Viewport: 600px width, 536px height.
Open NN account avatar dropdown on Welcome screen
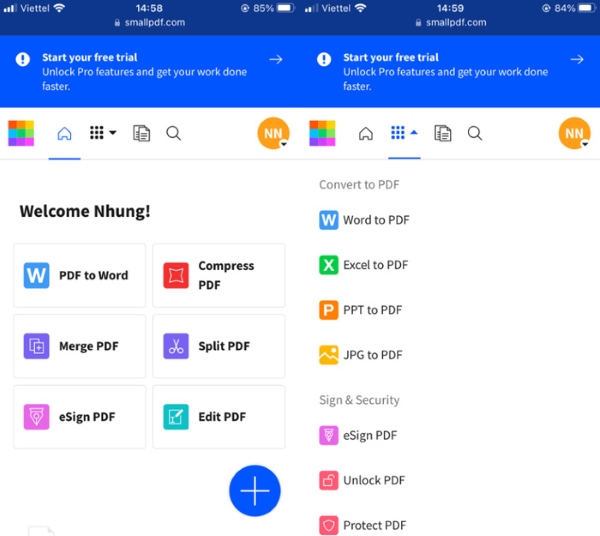tap(273, 134)
